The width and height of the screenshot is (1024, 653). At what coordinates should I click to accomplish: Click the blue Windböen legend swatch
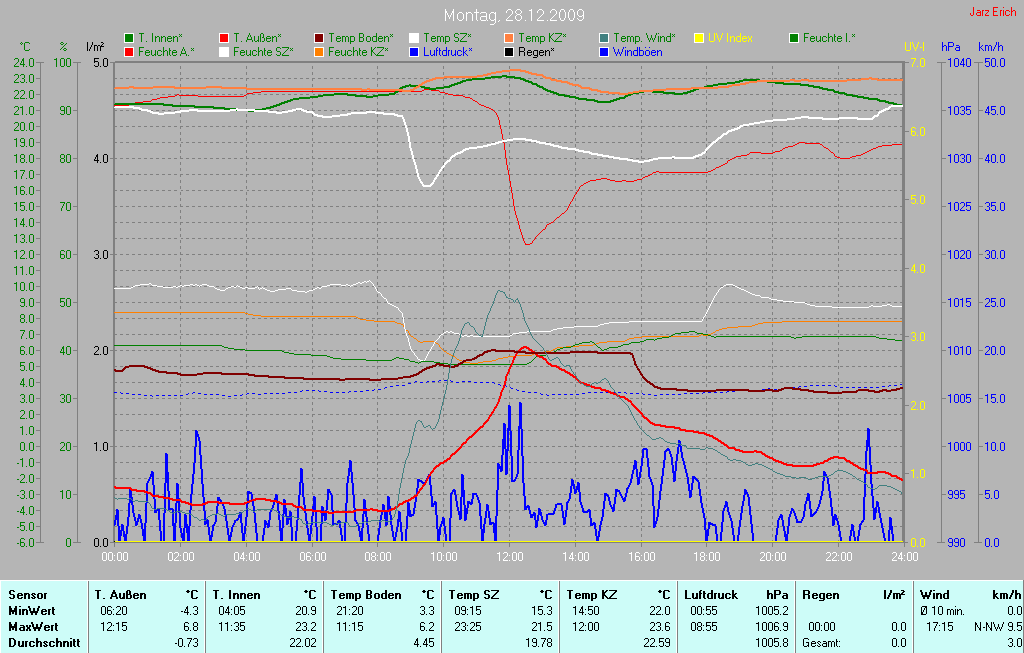tap(604, 52)
